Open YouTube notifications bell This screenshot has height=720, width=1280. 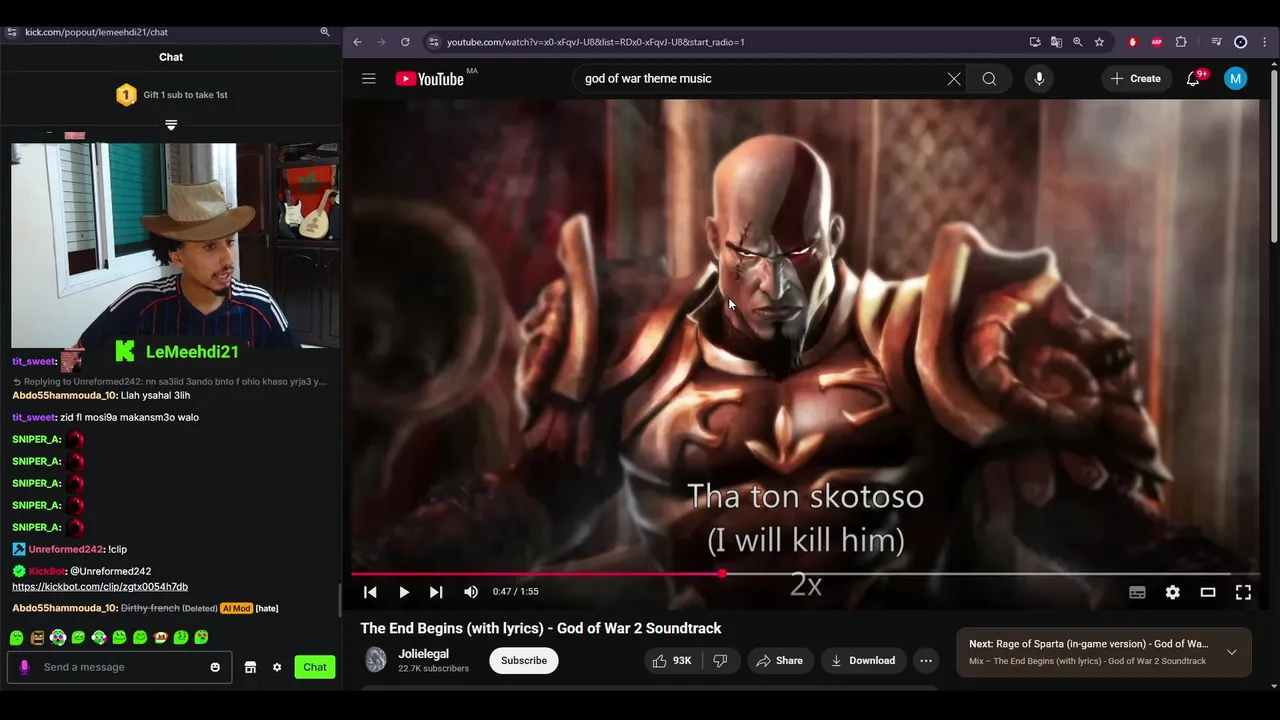pos(1193,79)
